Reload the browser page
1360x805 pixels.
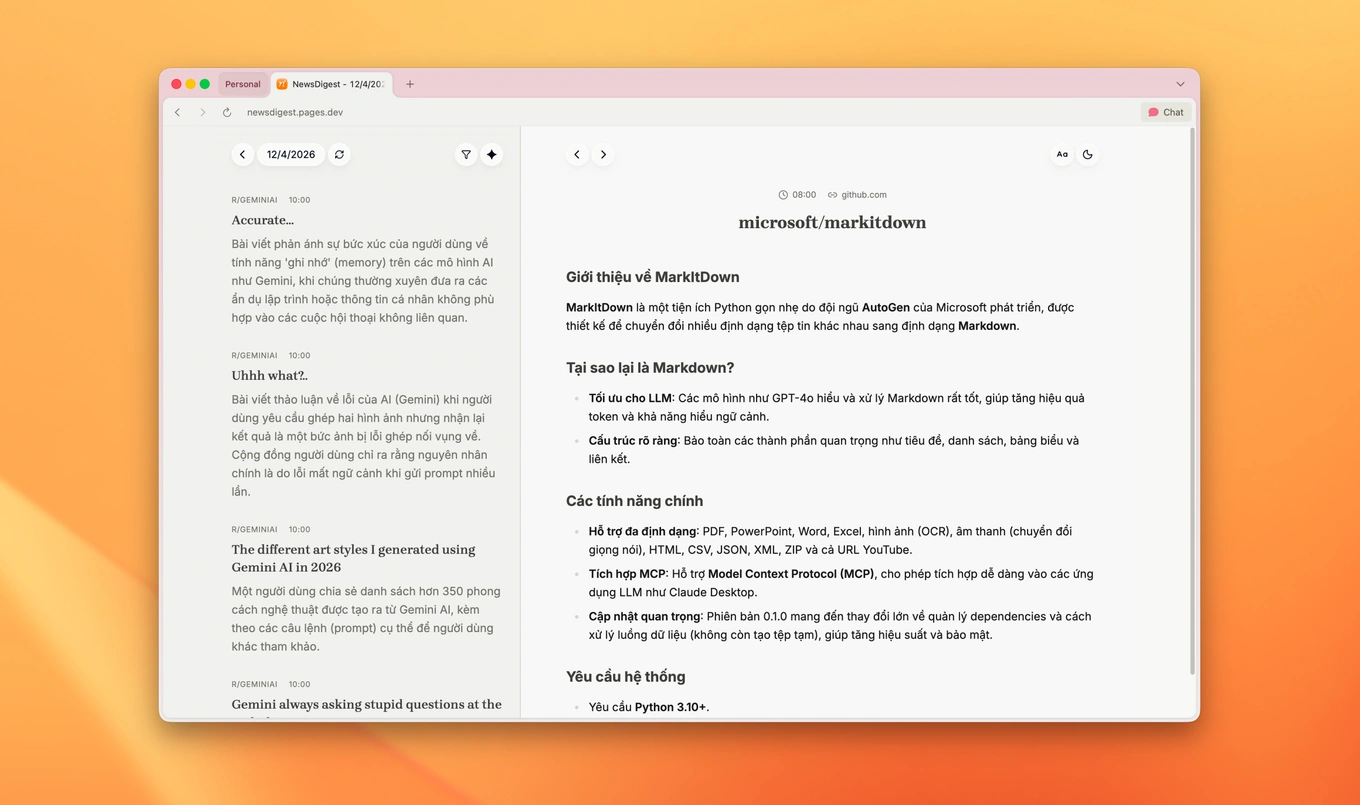[x=227, y=113]
